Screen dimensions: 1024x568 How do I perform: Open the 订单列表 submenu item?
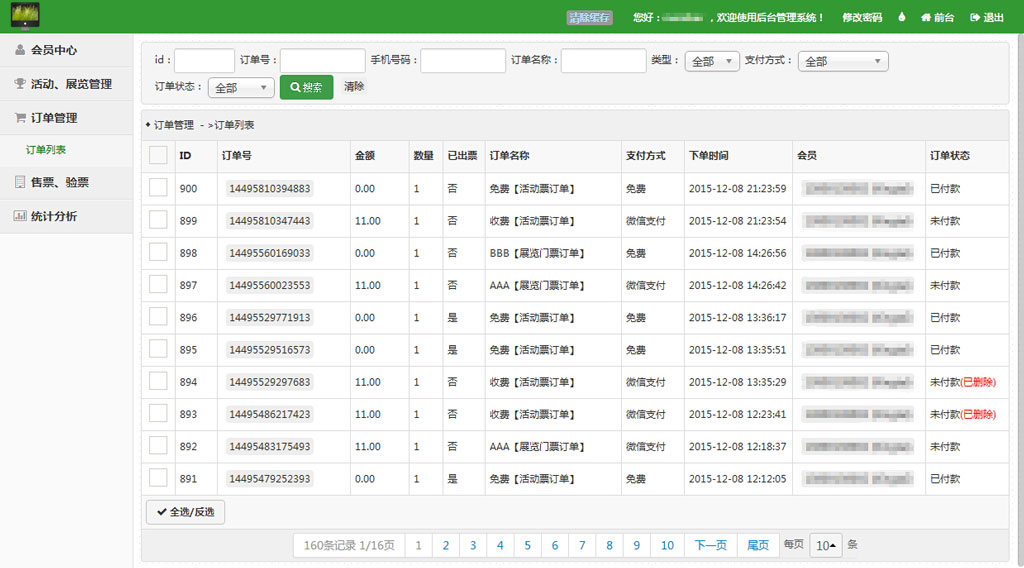pyautogui.click(x=46, y=150)
